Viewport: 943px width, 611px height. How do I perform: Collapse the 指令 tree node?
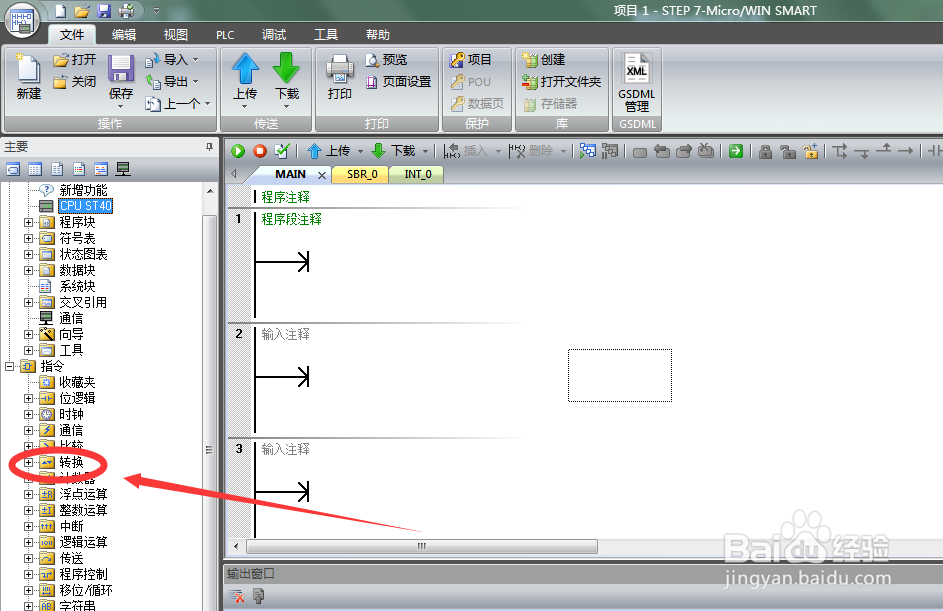pyautogui.click(x=10, y=366)
